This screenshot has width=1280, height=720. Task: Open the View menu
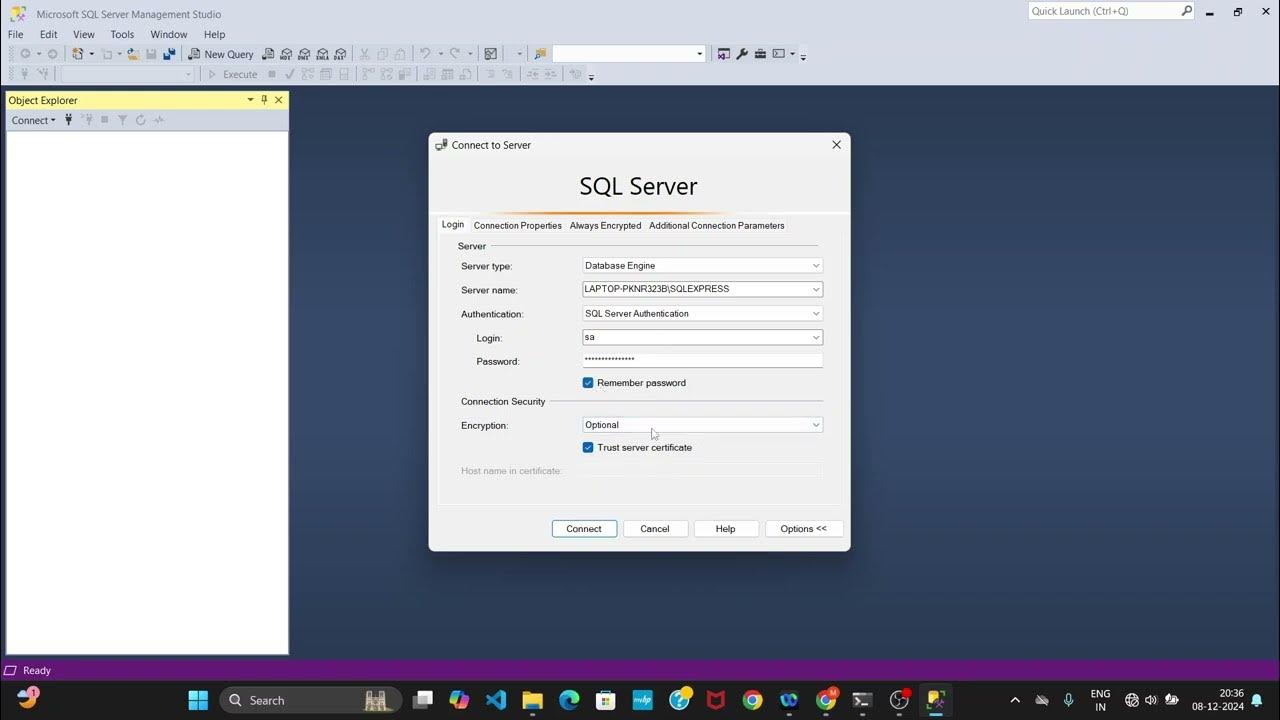click(84, 34)
